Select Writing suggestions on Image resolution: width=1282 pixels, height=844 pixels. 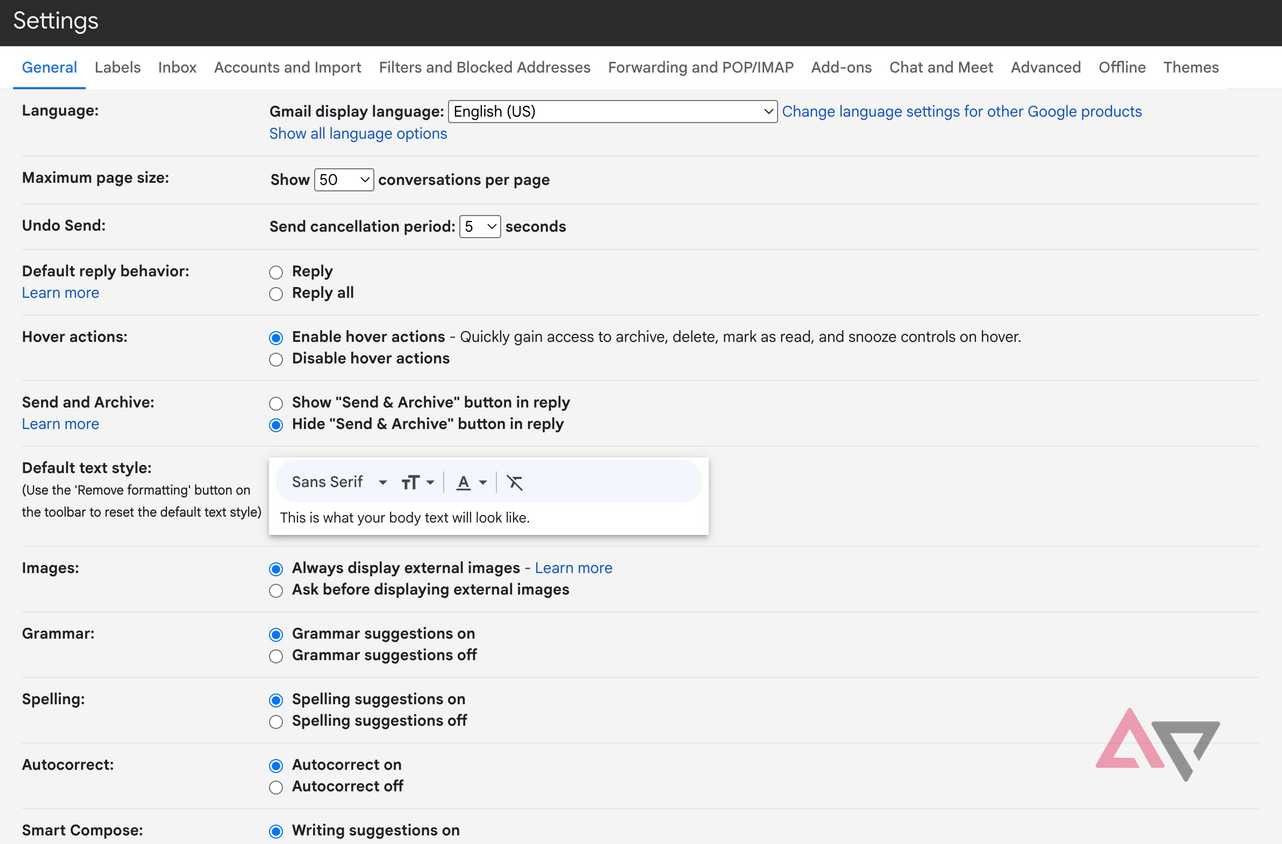[276, 831]
